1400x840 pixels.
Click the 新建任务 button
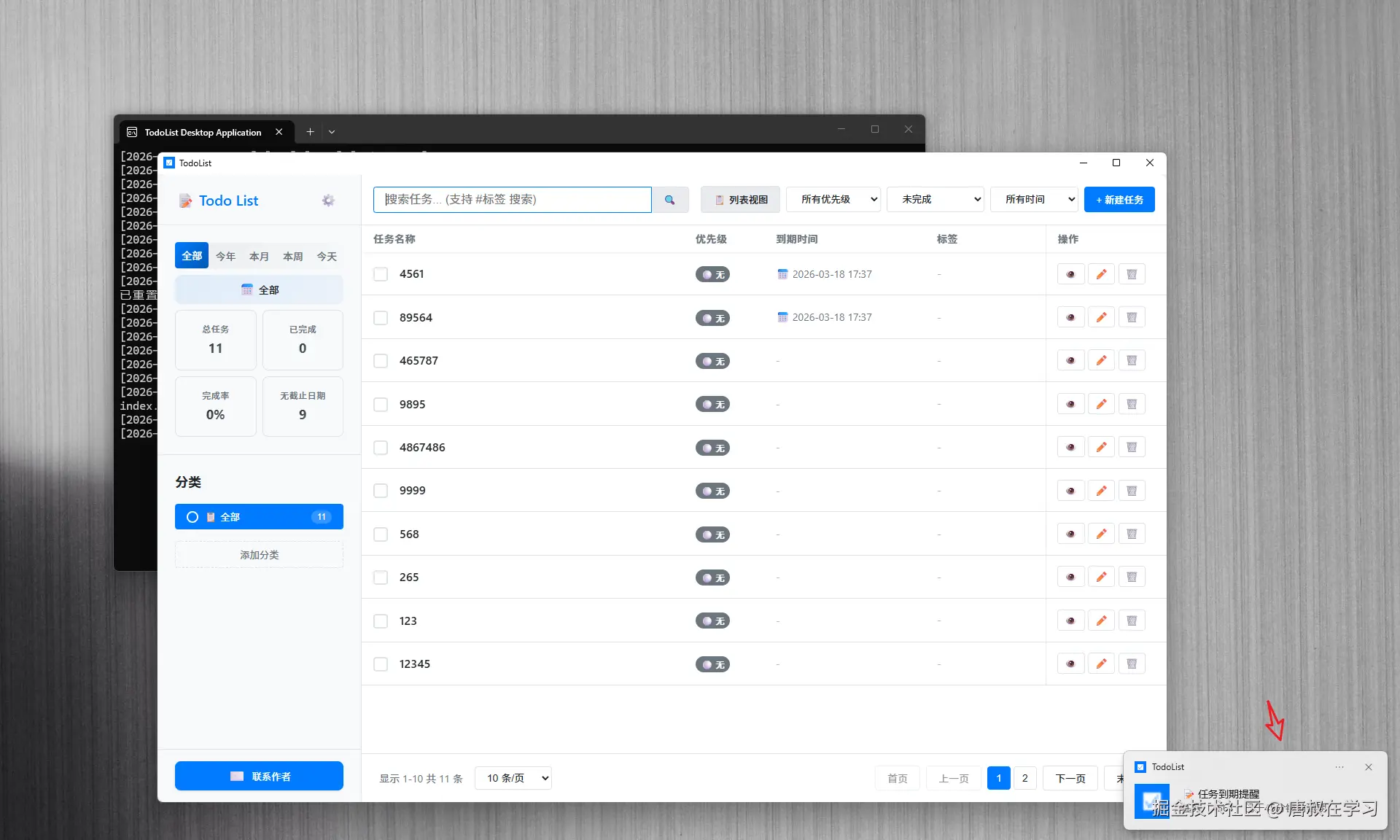(x=1119, y=200)
